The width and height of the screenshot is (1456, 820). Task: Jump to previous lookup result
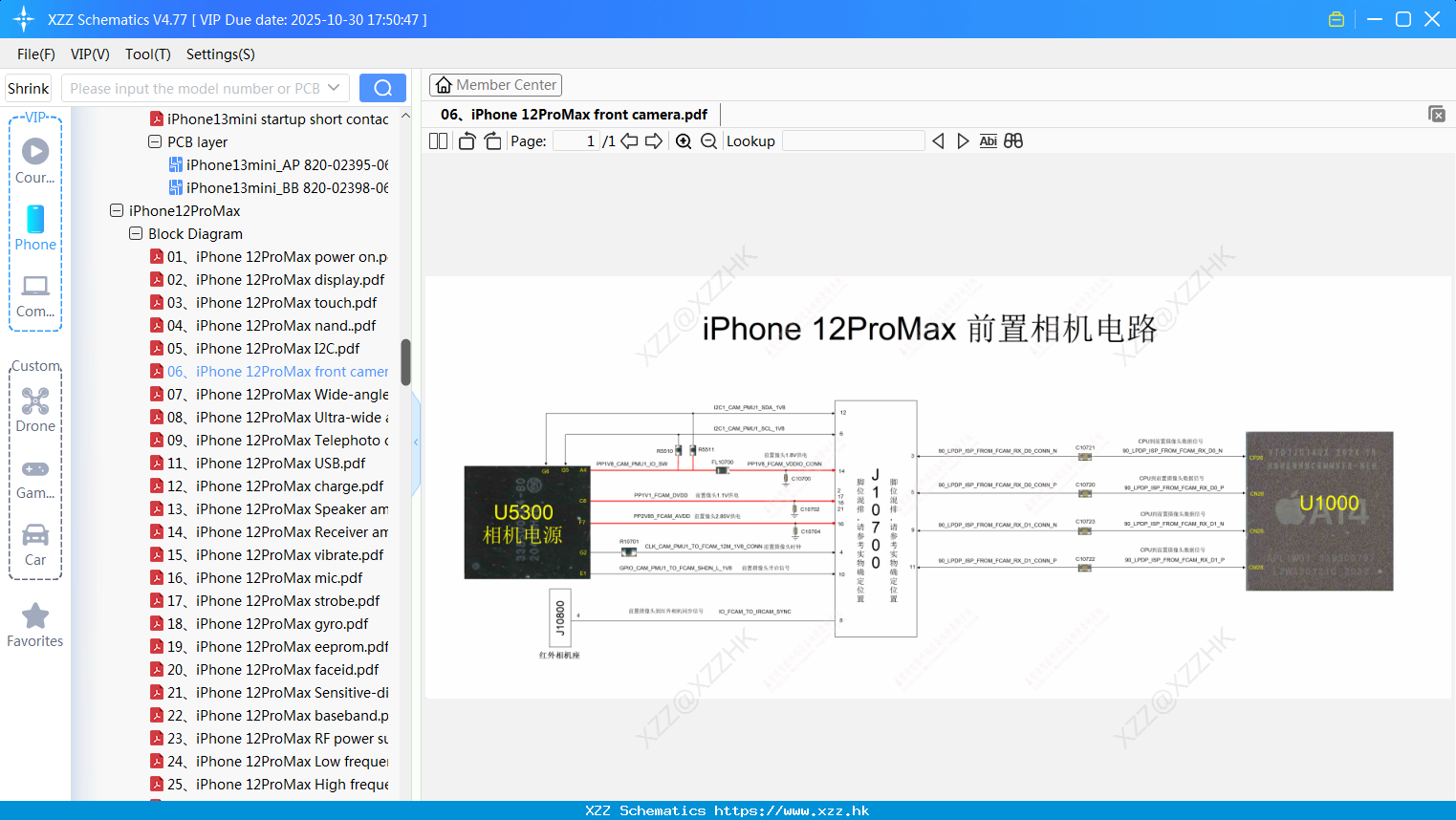pos(938,140)
